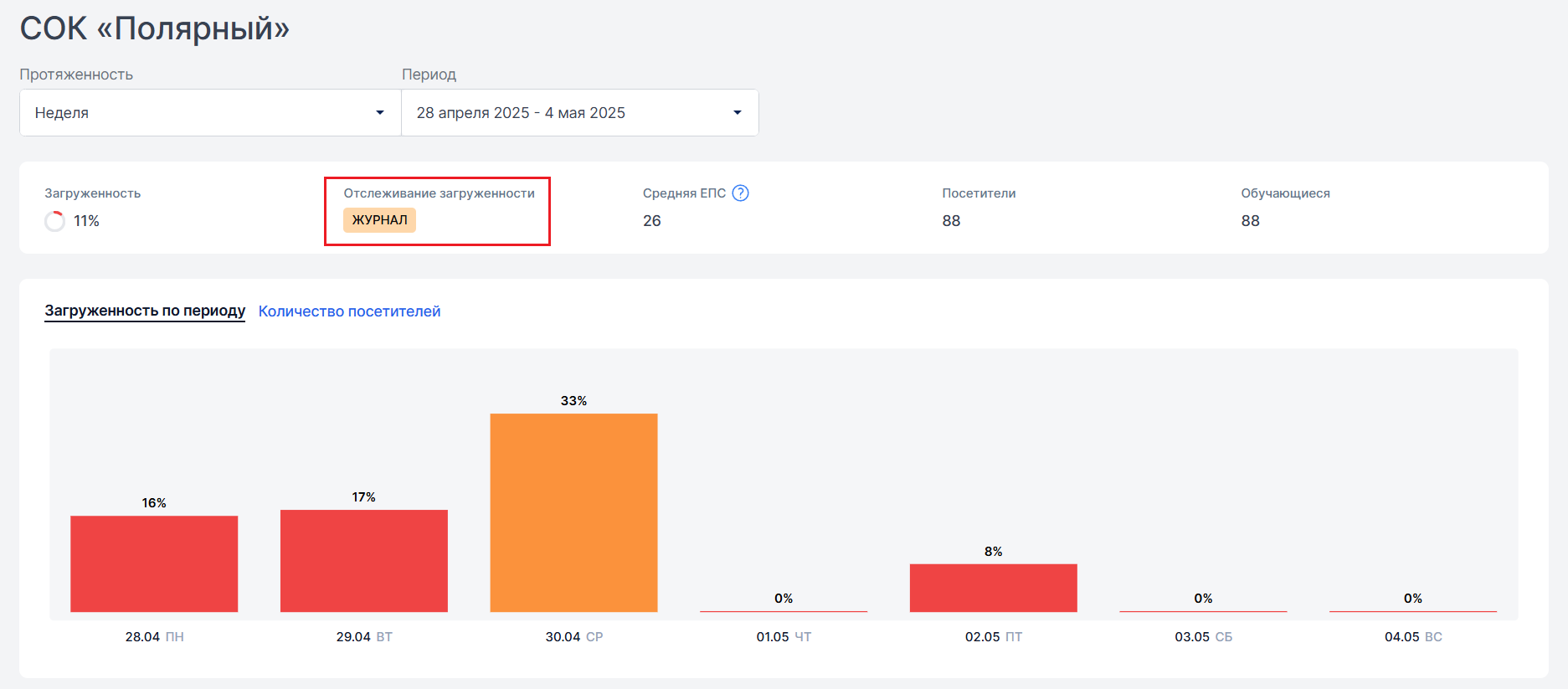The width and height of the screenshot is (1568, 689).
Task: Click the 17% red bar for 29.04
Action: click(364, 561)
